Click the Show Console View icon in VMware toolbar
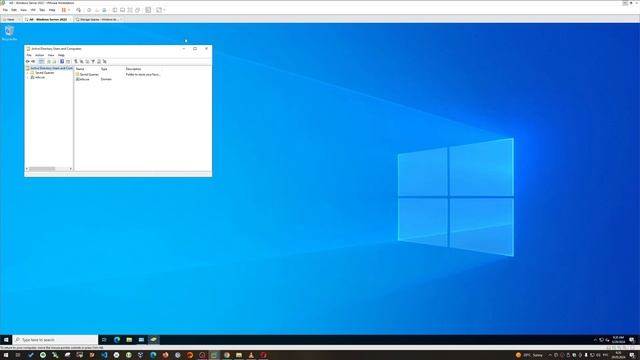 [x=148, y=10]
